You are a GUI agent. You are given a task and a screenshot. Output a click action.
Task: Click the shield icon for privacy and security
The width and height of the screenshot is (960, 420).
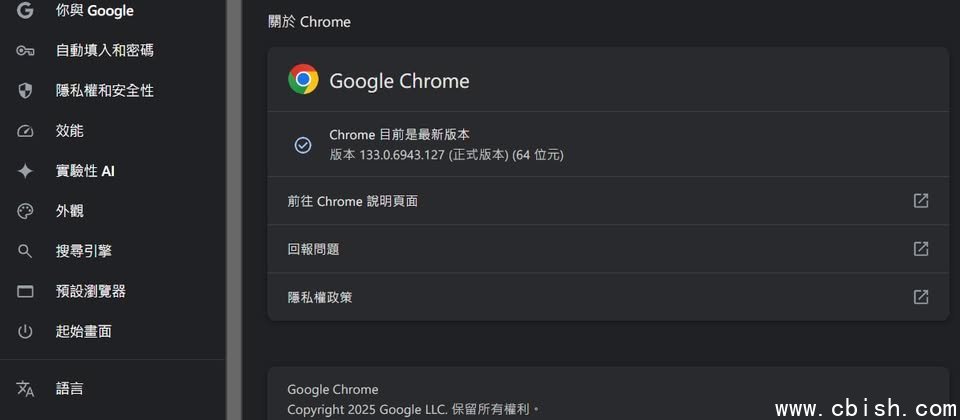tap(26, 91)
